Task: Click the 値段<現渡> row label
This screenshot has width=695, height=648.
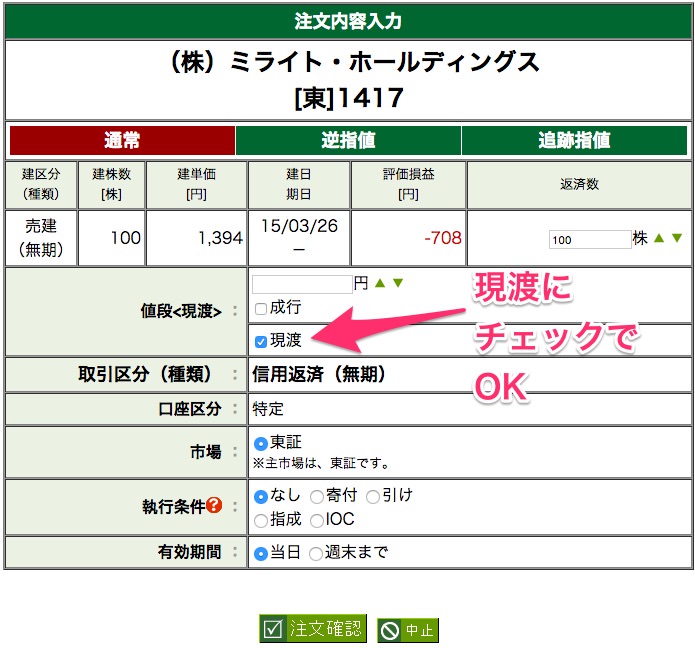Action: pyautogui.click(x=181, y=312)
